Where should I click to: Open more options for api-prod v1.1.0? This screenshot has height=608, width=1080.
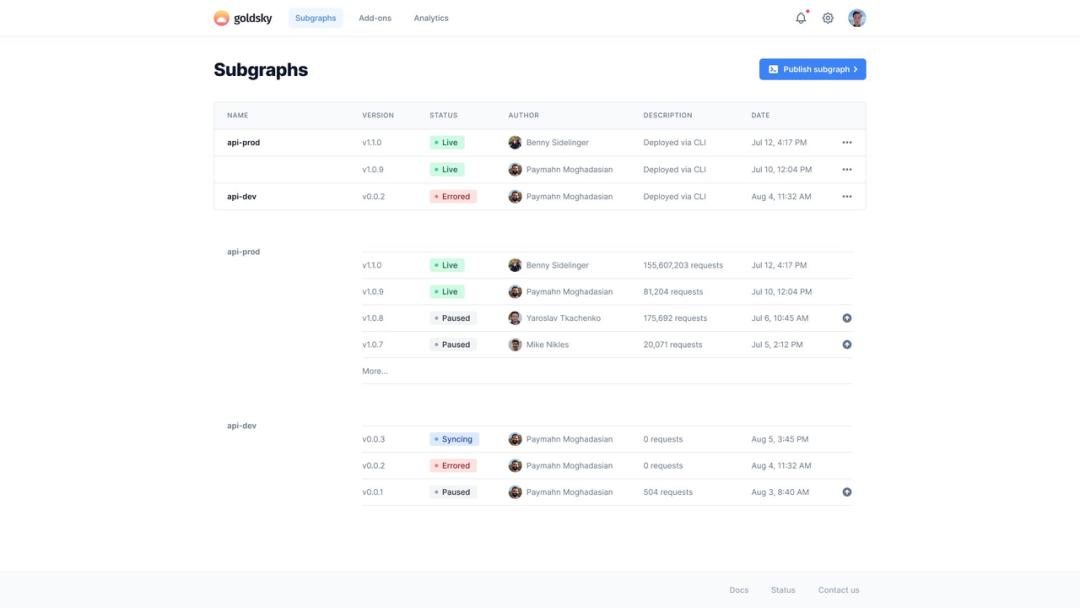pyautogui.click(x=847, y=143)
